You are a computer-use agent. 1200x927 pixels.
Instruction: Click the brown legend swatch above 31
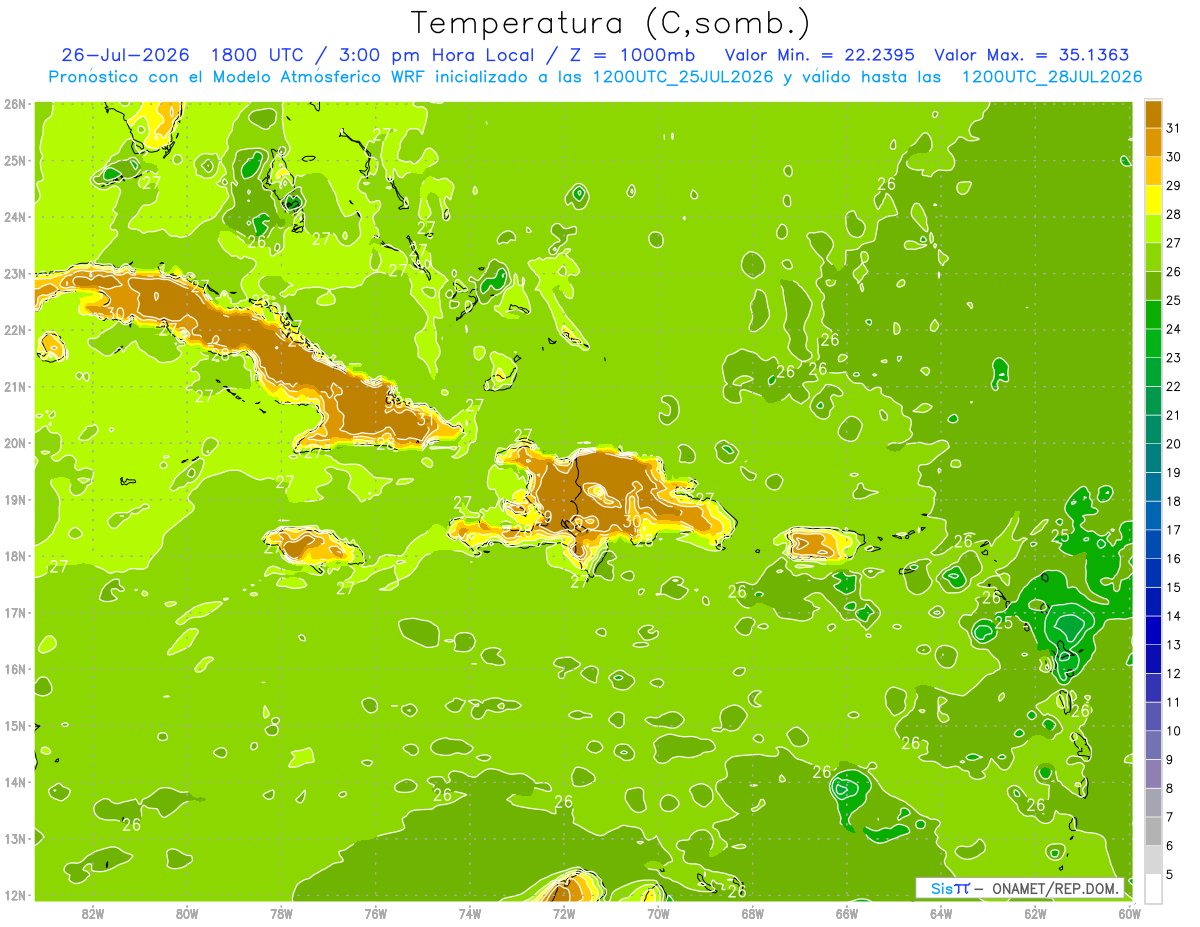1153,113
